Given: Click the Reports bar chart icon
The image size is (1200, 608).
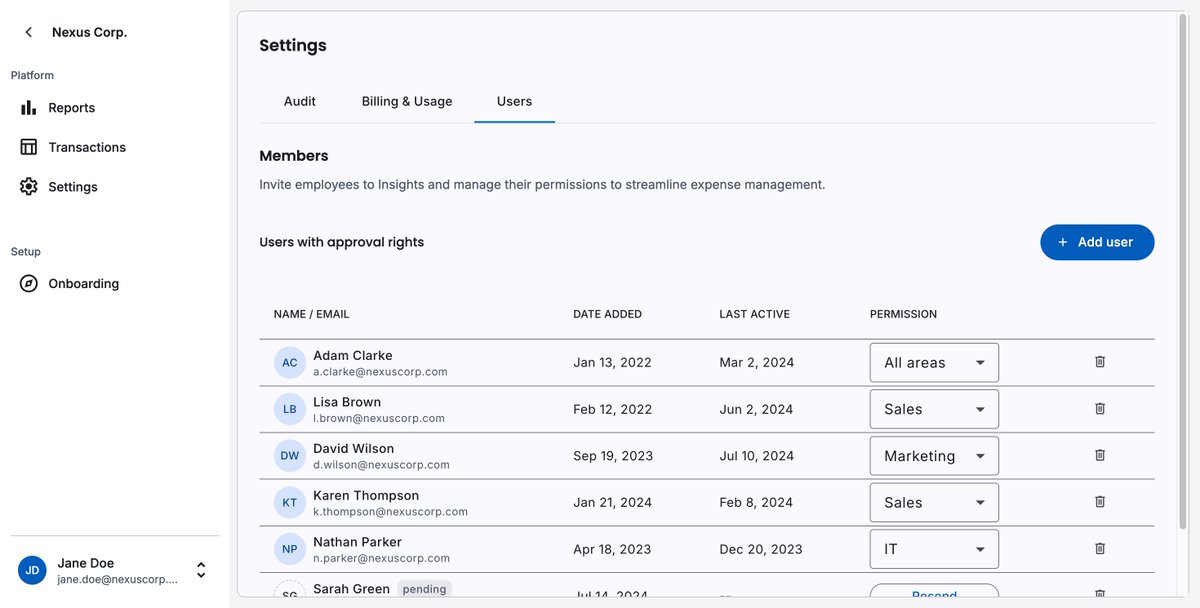Looking at the screenshot, I should 29,107.
